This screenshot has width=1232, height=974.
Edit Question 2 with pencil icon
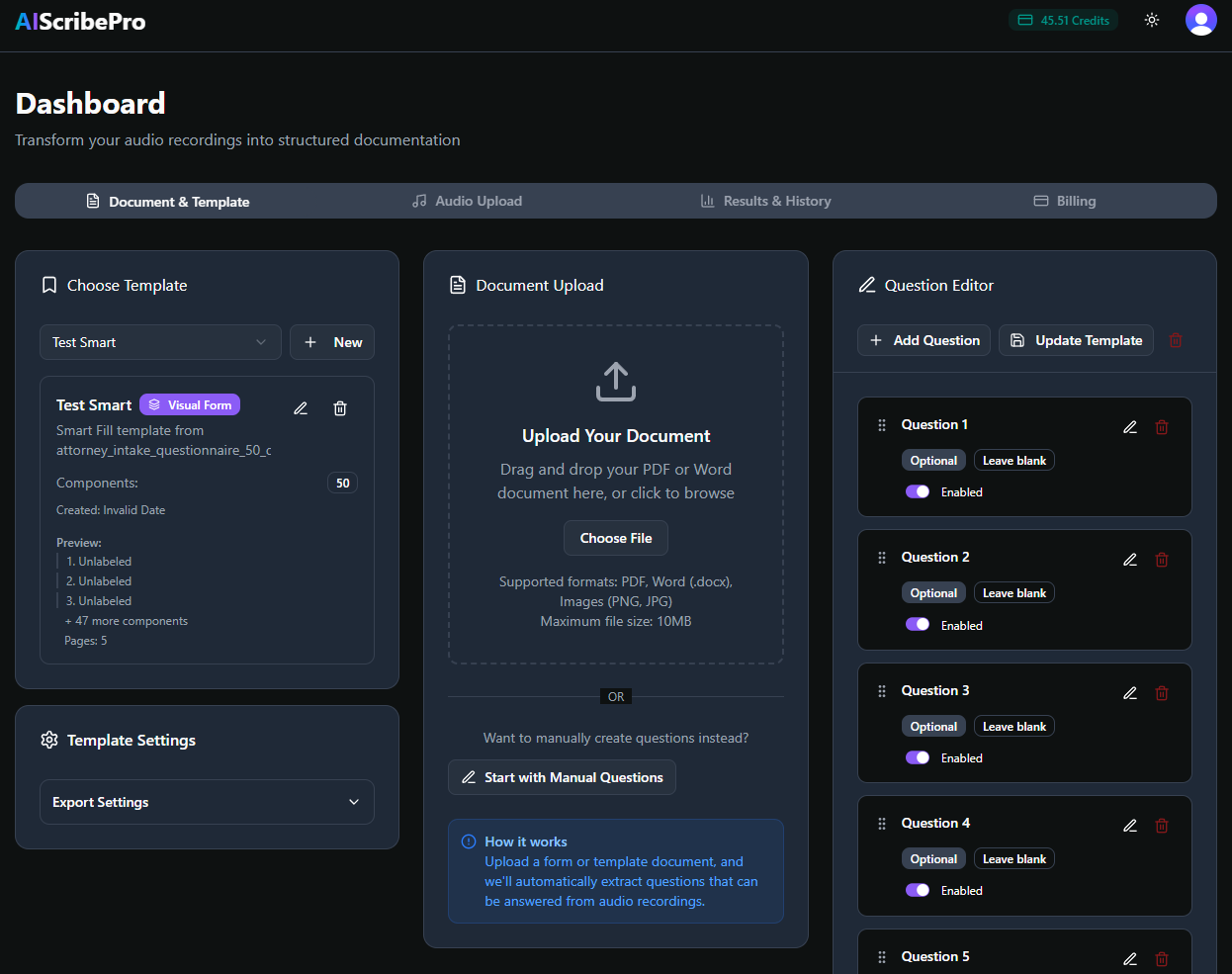pos(1130,560)
